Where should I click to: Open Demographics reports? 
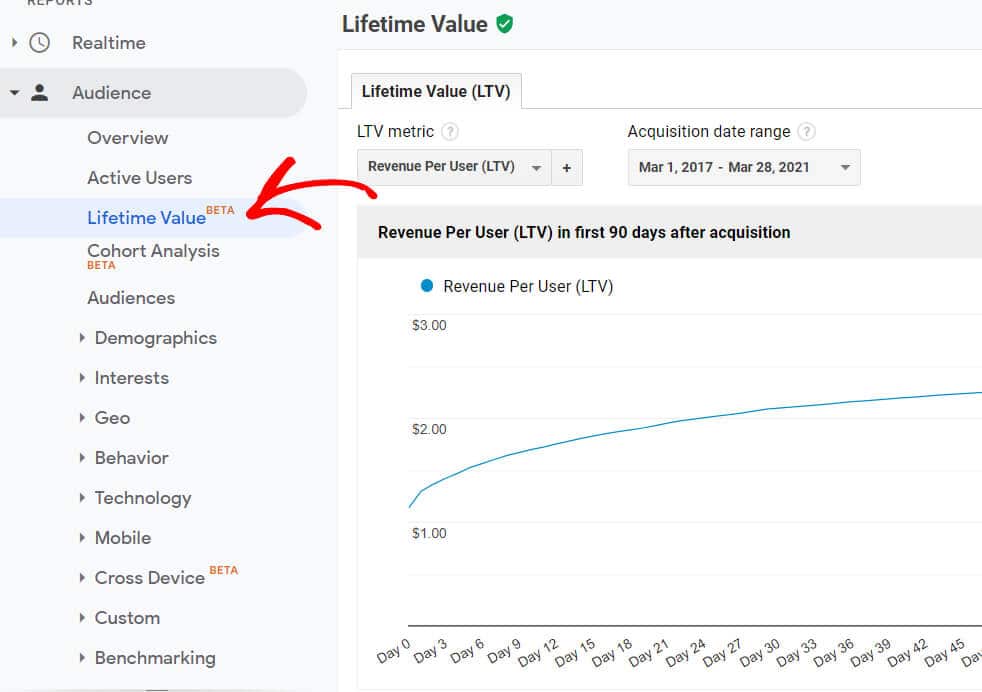point(155,338)
